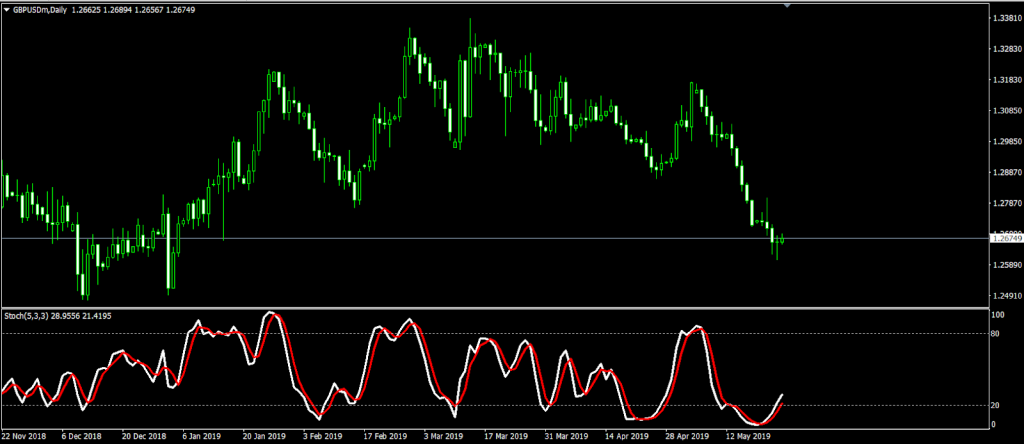Click the 0 level on stochastic scale
Viewport: 1024px width, 444px height.
point(994,424)
